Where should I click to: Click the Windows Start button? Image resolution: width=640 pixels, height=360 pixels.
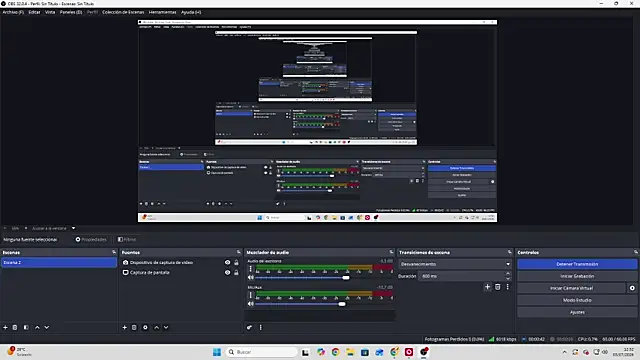coord(217,352)
